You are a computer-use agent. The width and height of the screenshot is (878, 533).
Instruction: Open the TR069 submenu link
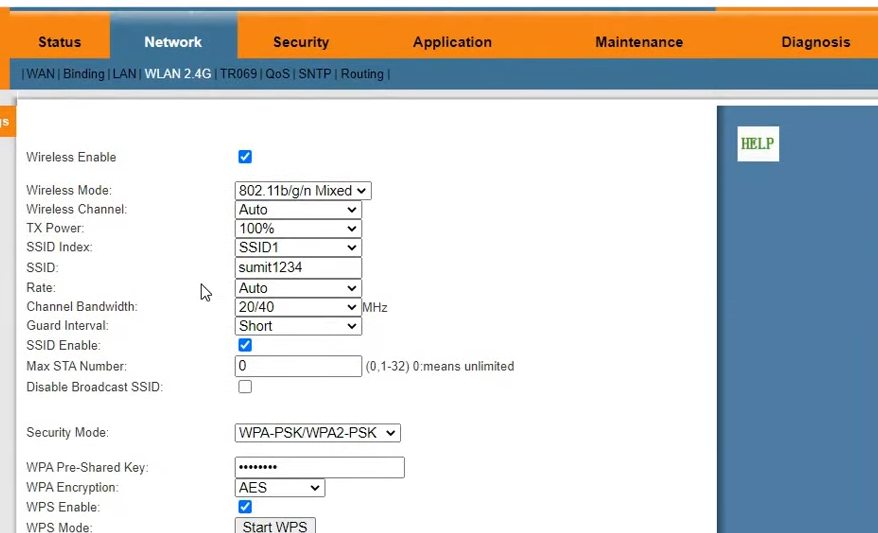(x=239, y=74)
